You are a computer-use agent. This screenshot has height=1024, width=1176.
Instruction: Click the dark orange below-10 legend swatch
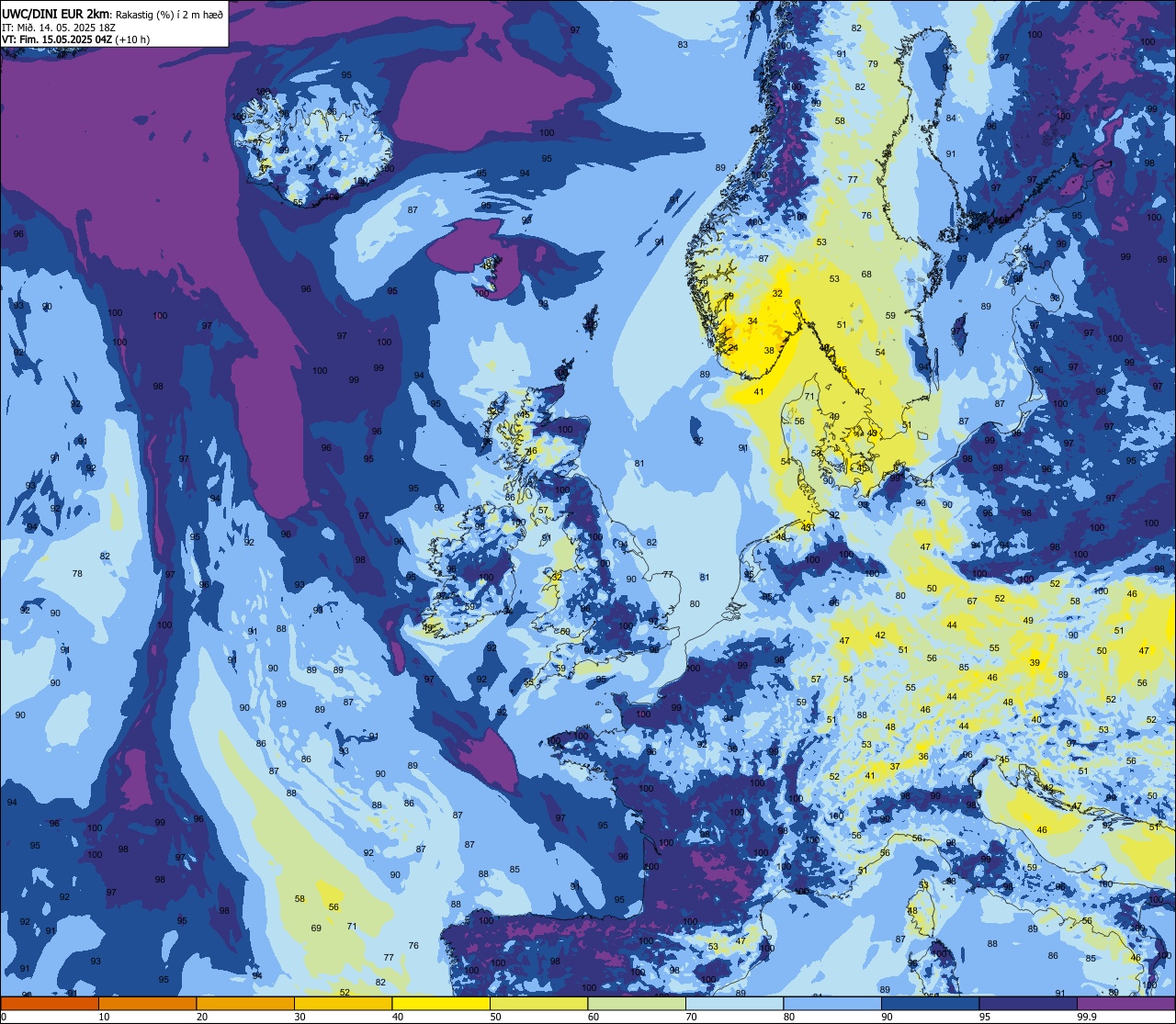click(x=50, y=1003)
